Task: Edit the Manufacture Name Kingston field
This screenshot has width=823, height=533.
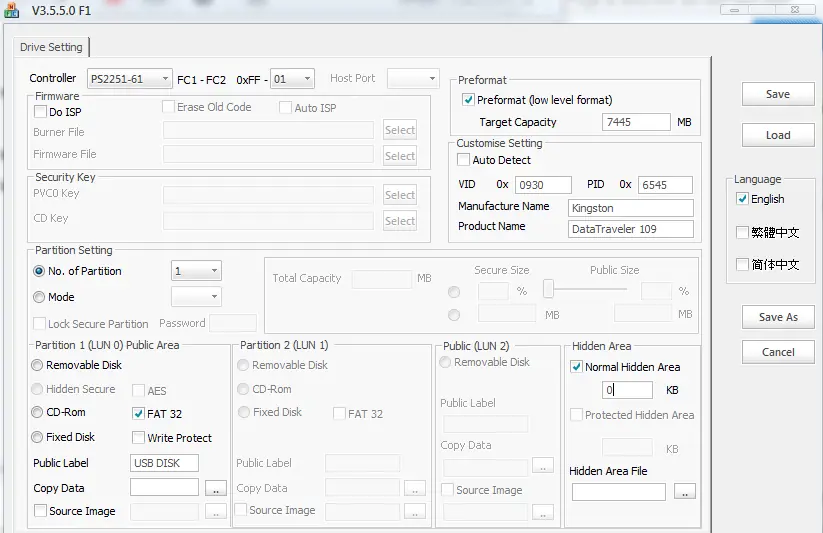Action: (x=630, y=208)
